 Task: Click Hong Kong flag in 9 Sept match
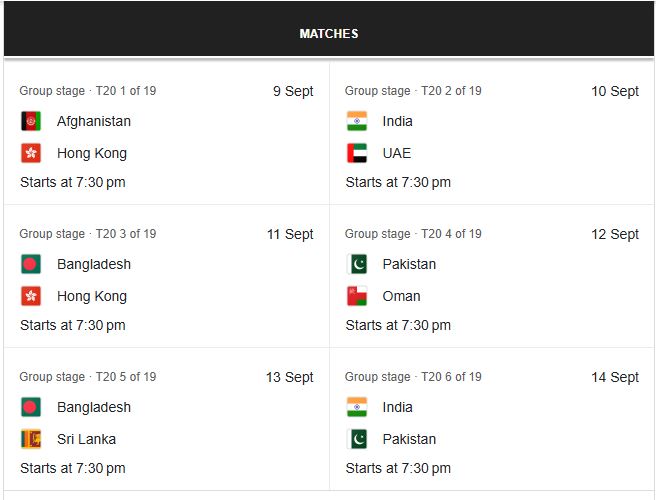tap(31, 153)
